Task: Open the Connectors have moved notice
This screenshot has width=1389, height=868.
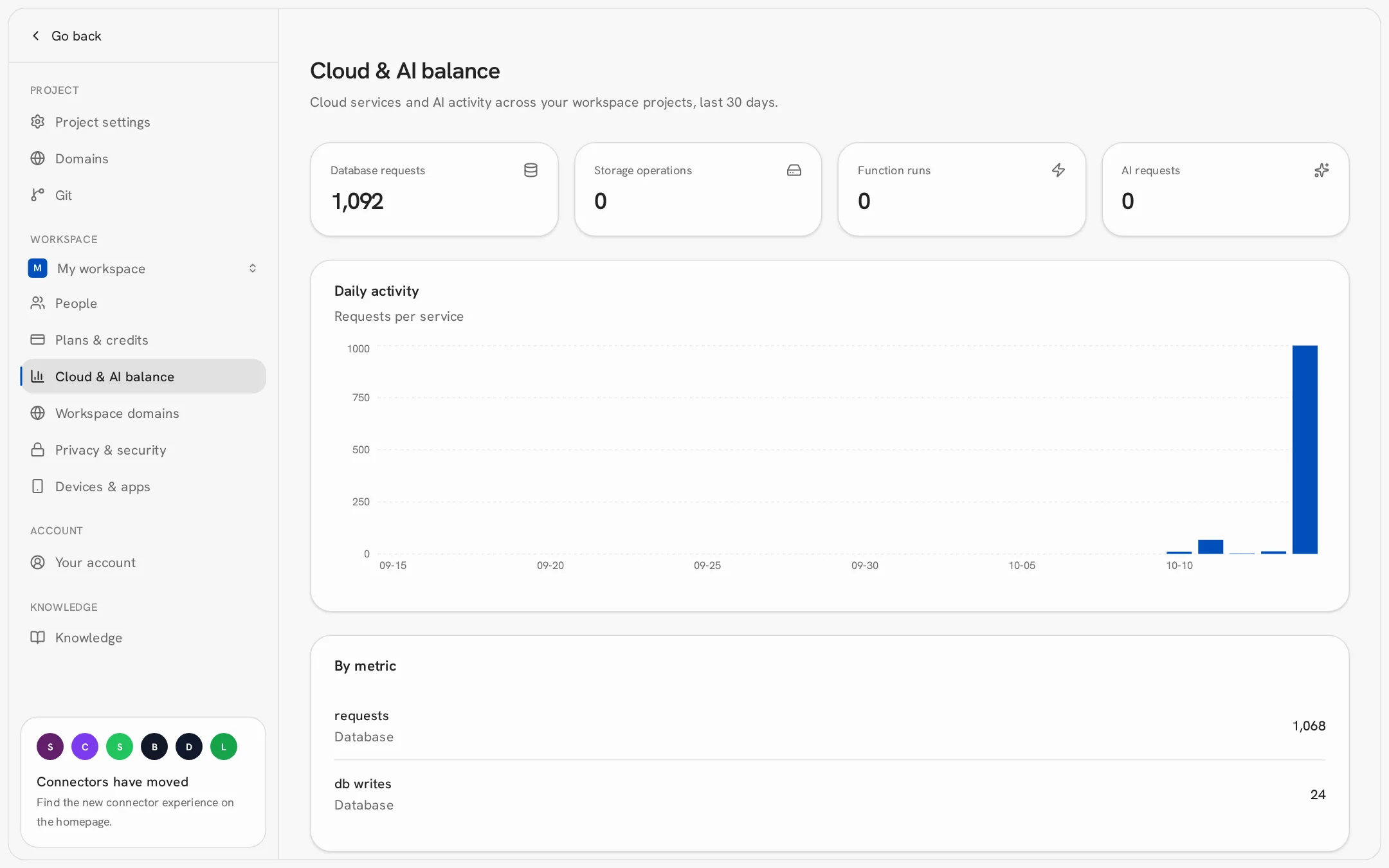Action: tap(143, 782)
